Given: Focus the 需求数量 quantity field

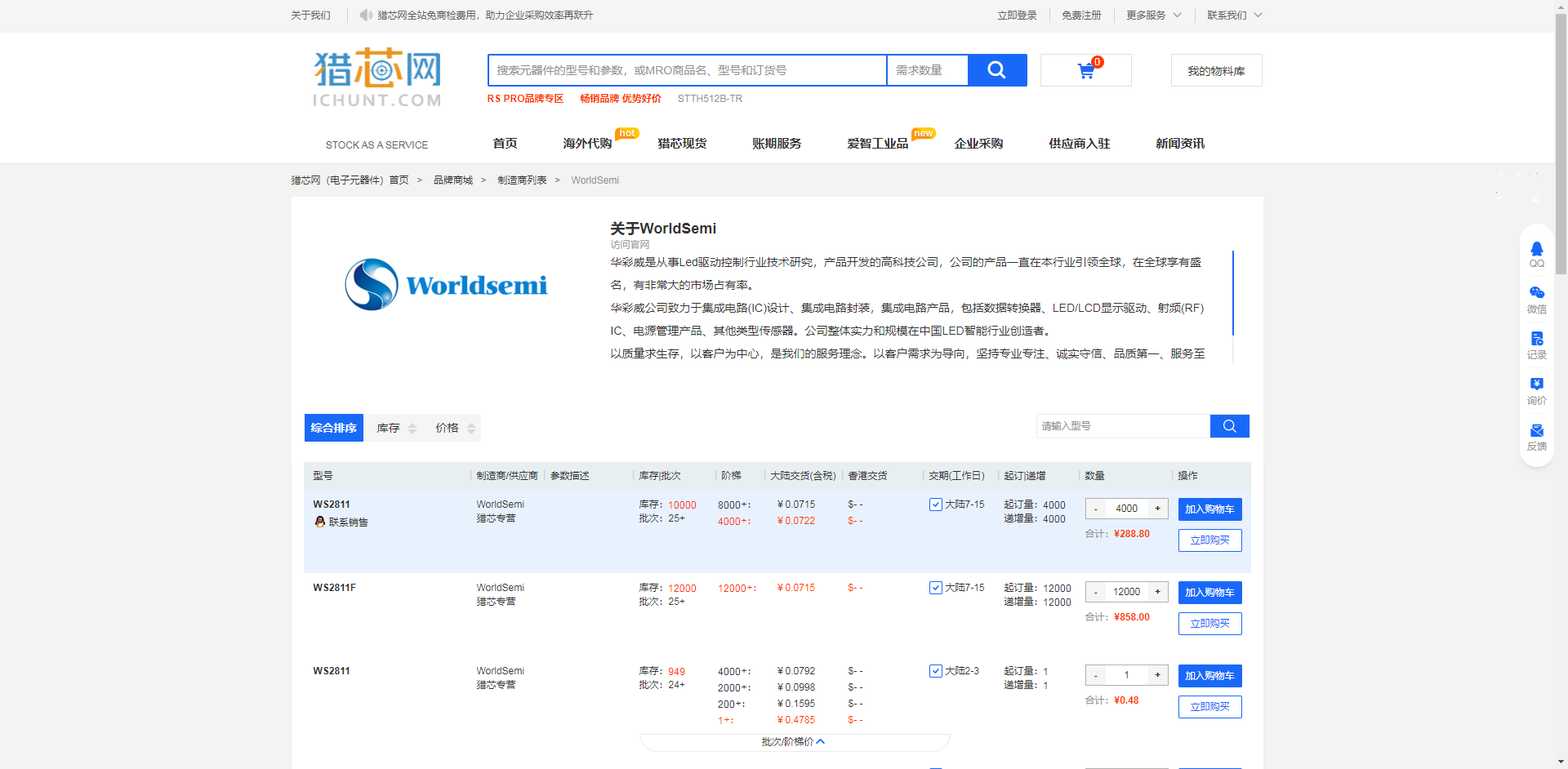Looking at the screenshot, I should point(928,70).
